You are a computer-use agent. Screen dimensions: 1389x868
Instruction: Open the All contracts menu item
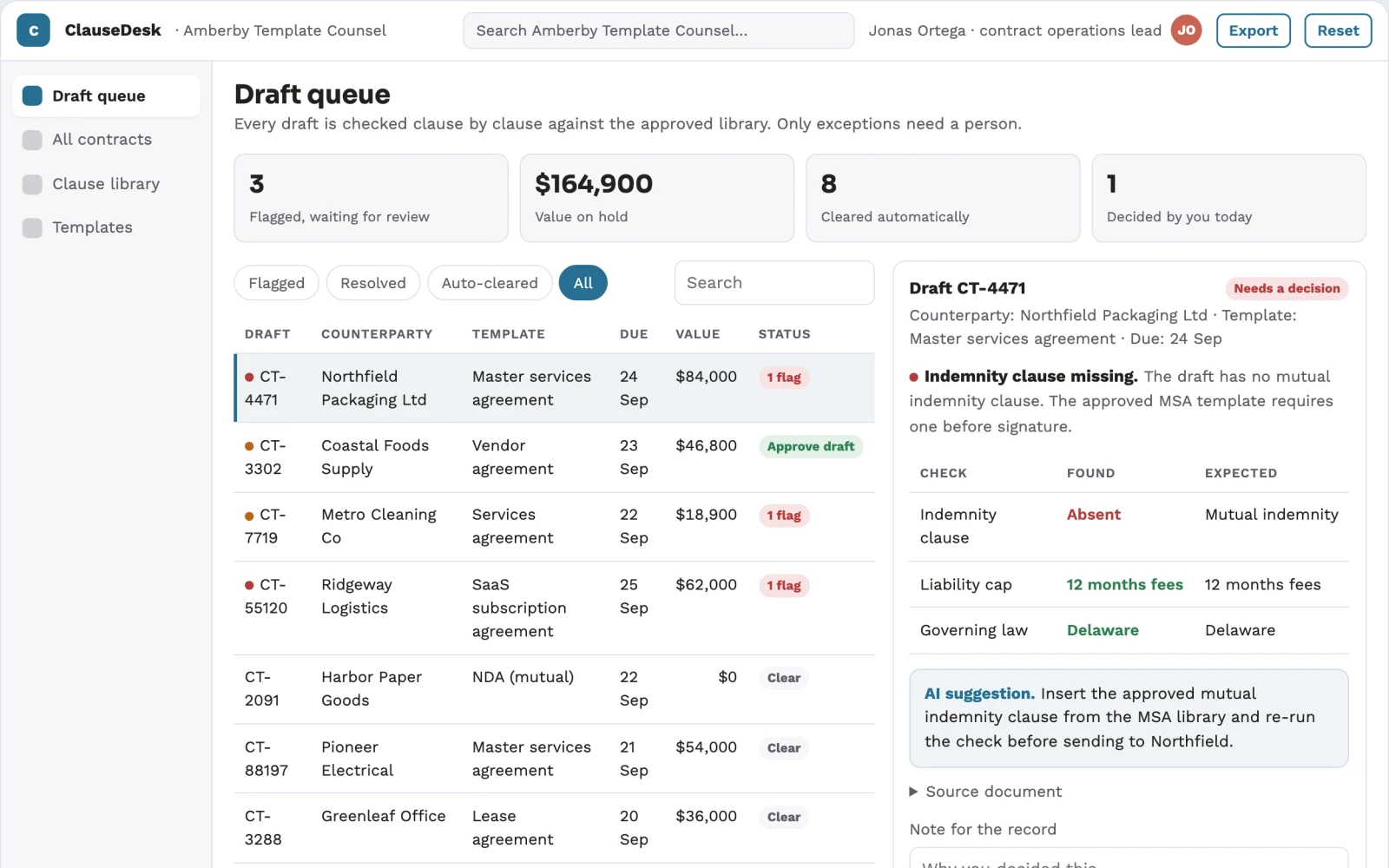click(106, 140)
